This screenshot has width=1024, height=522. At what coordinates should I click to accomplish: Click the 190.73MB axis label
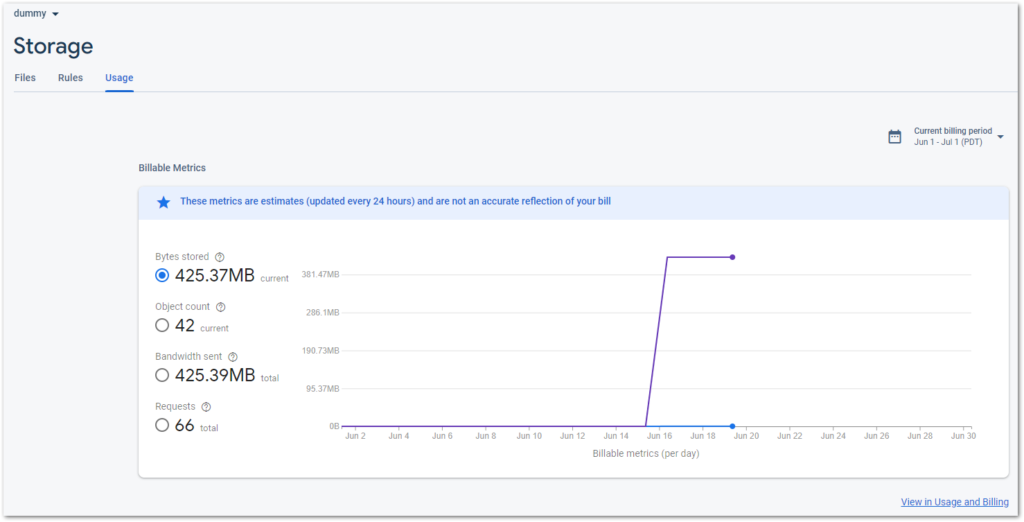coord(320,350)
